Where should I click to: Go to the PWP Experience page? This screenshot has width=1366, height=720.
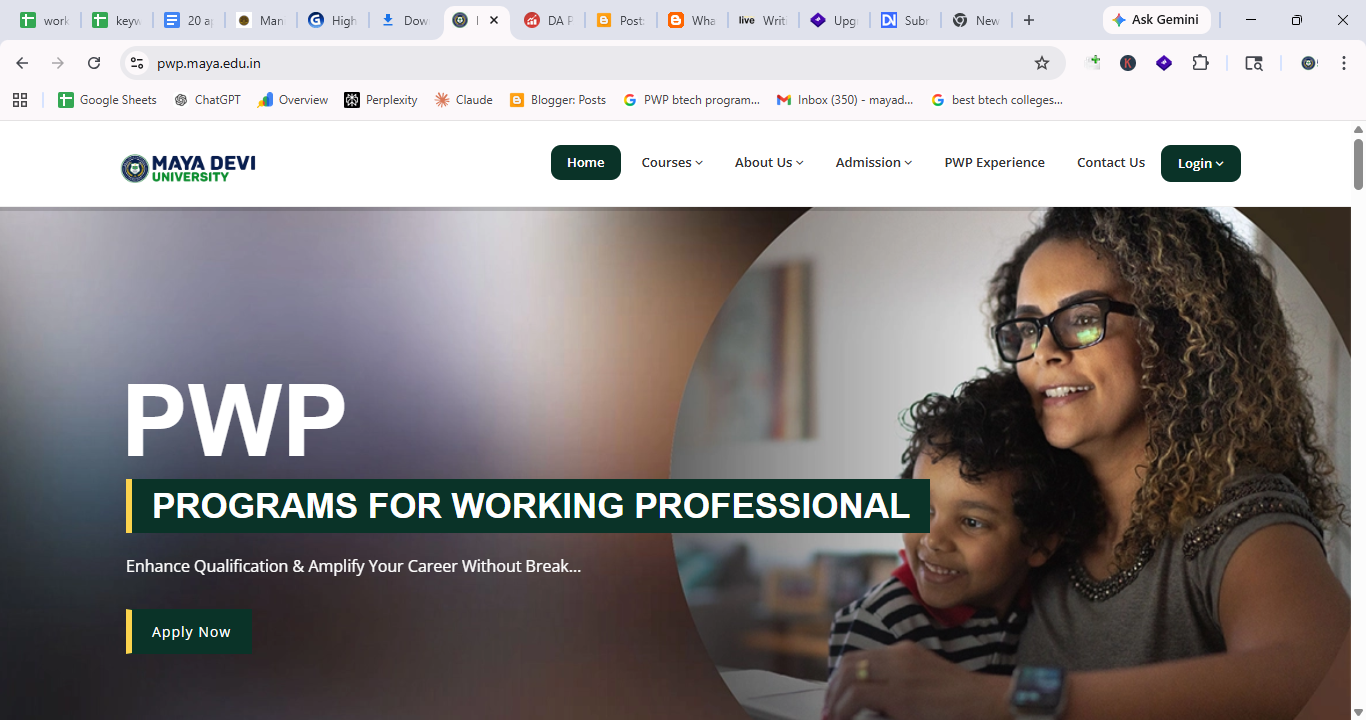point(995,163)
